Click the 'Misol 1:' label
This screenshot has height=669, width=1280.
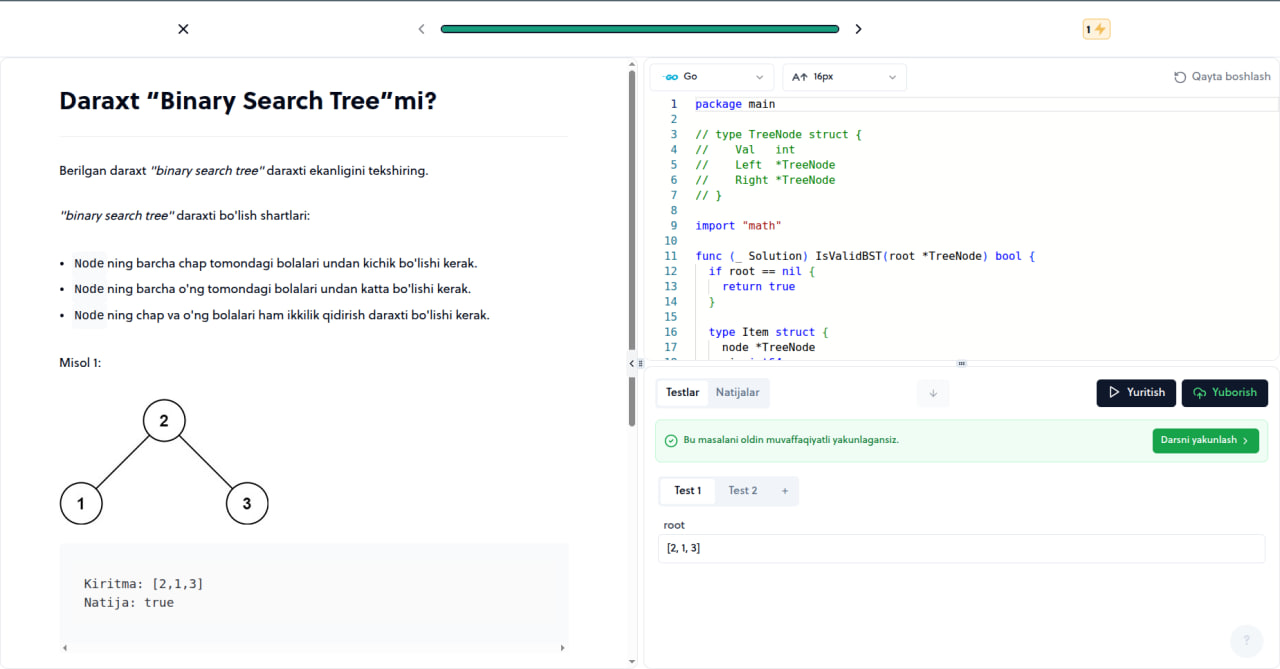pyautogui.click(x=80, y=363)
